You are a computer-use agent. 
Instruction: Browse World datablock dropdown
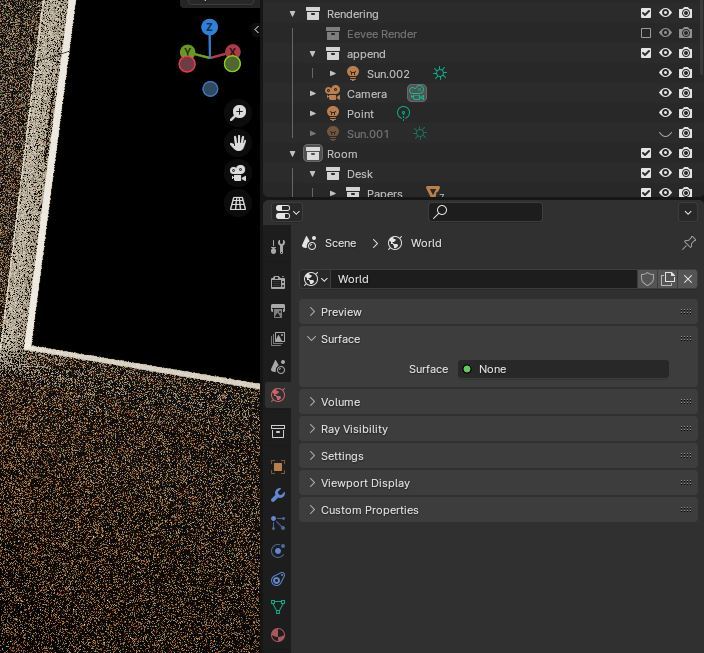(x=315, y=279)
